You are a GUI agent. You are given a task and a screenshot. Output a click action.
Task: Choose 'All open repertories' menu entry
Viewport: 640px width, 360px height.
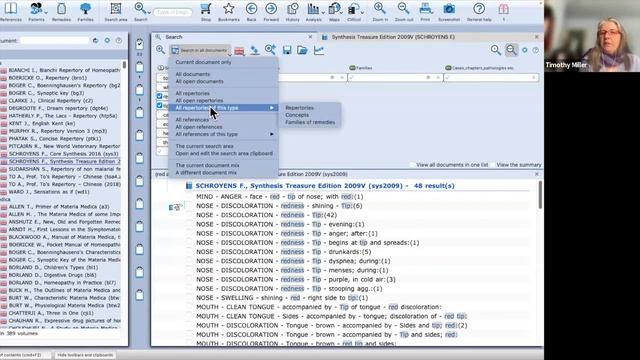tap(199, 101)
